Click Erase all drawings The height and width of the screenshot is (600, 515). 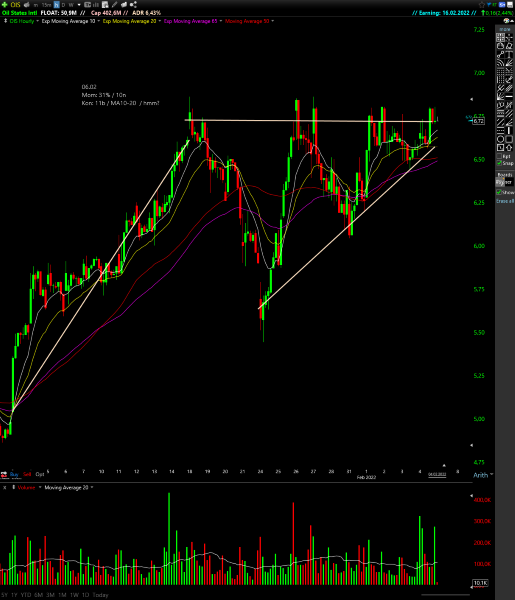click(x=505, y=201)
